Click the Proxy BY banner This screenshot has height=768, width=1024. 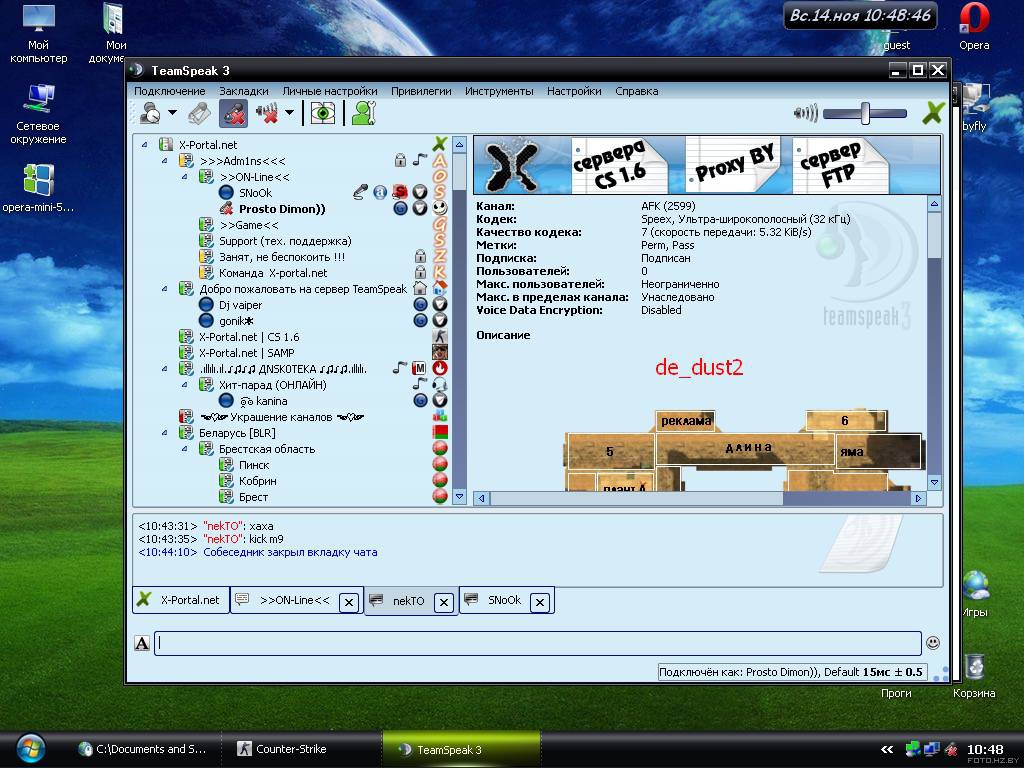tap(731, 165)
